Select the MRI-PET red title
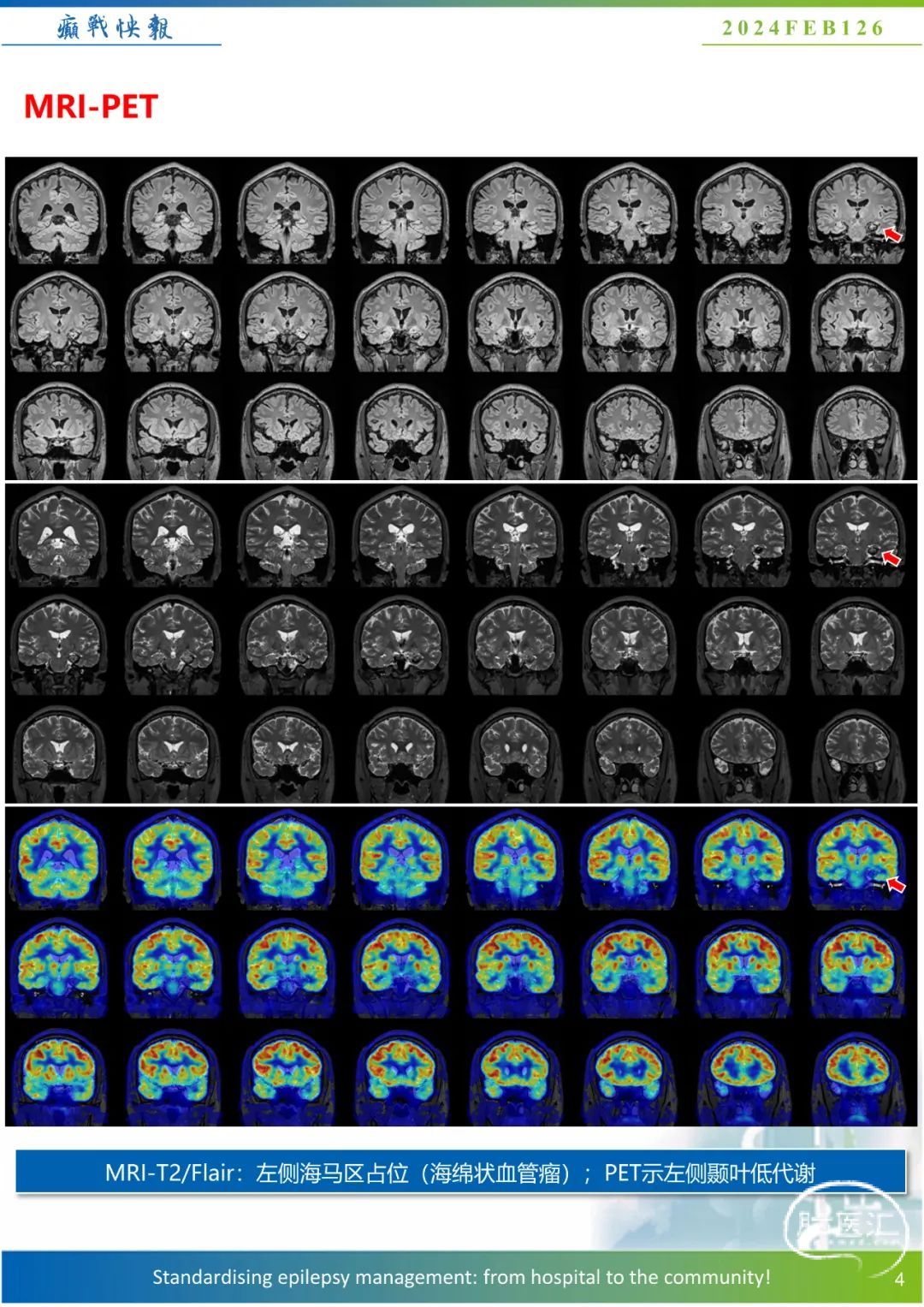924x1307 pixels. point(91,107)
